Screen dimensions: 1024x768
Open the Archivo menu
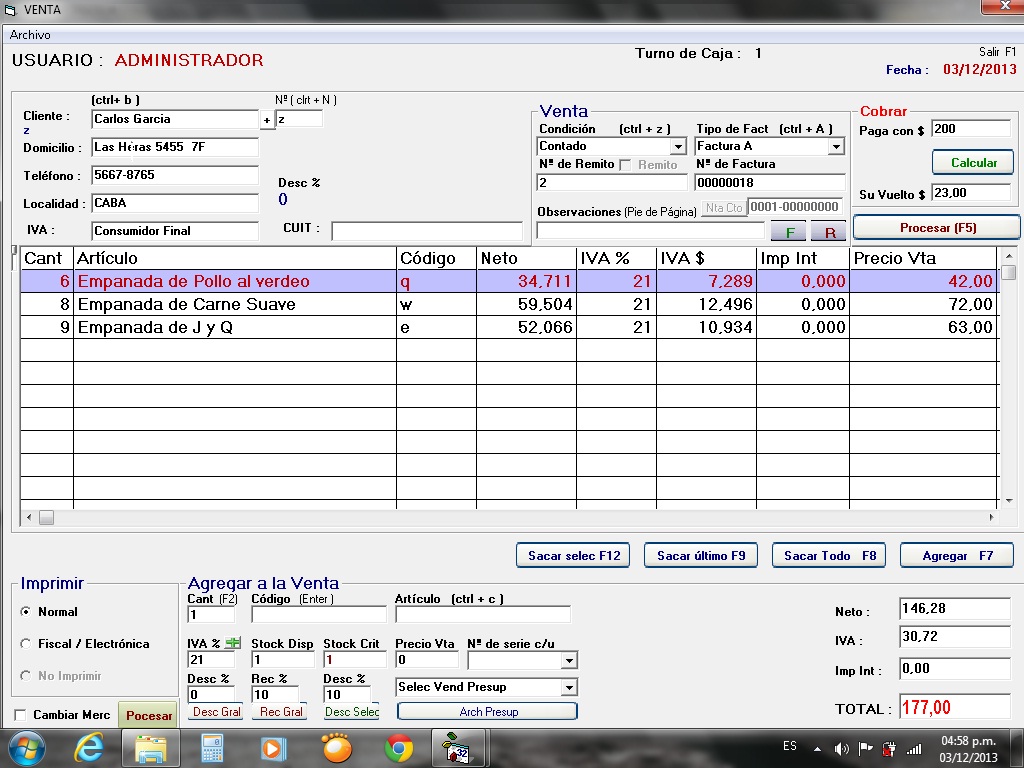[30, 35]
